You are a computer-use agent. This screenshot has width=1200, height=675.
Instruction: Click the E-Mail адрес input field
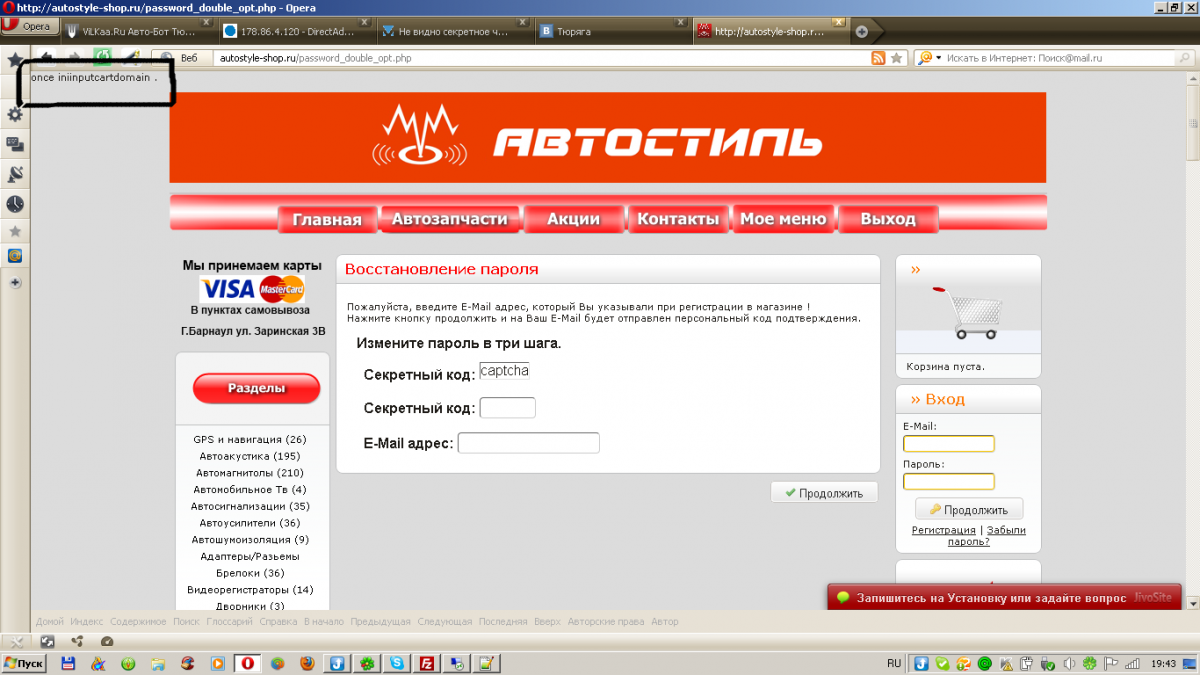click(529, 443)
